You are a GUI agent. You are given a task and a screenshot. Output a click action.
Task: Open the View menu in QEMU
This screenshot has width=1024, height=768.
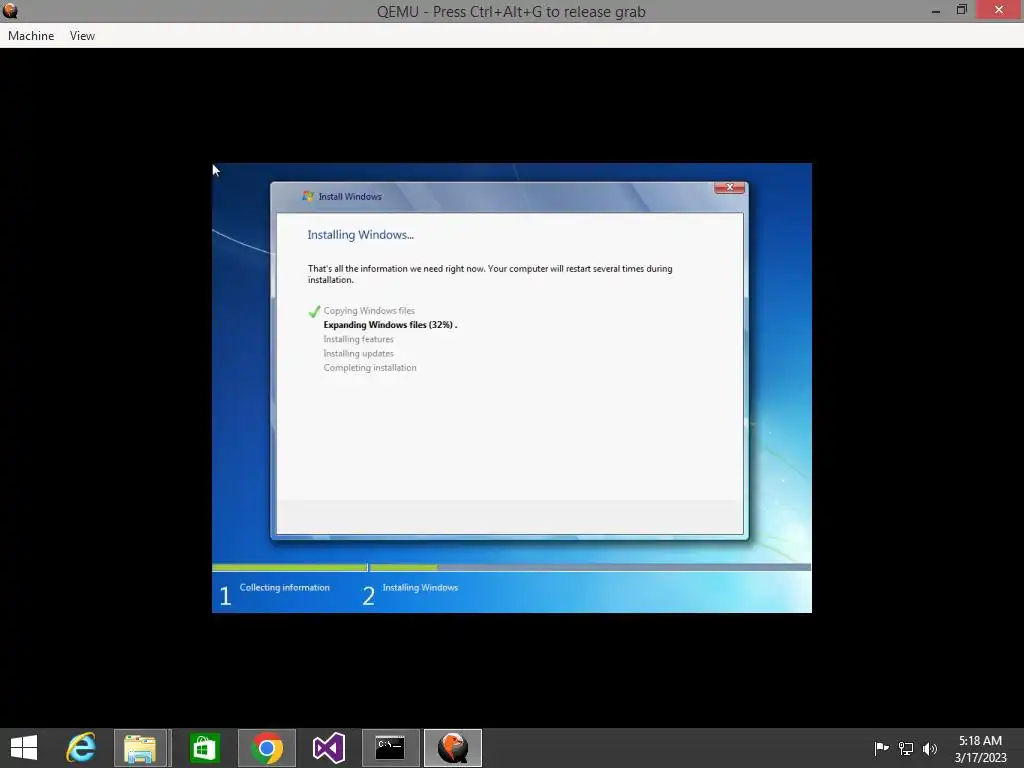click(82, 36)
